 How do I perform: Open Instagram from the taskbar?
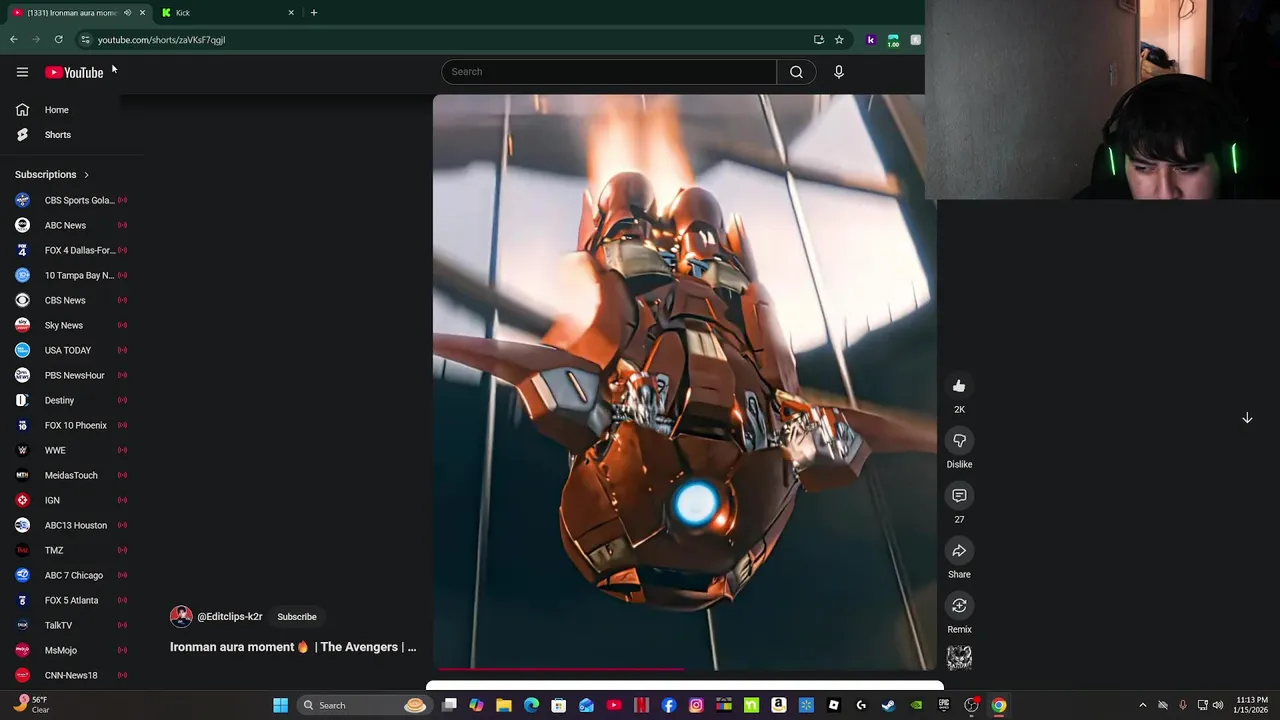(x=696, y=705)
